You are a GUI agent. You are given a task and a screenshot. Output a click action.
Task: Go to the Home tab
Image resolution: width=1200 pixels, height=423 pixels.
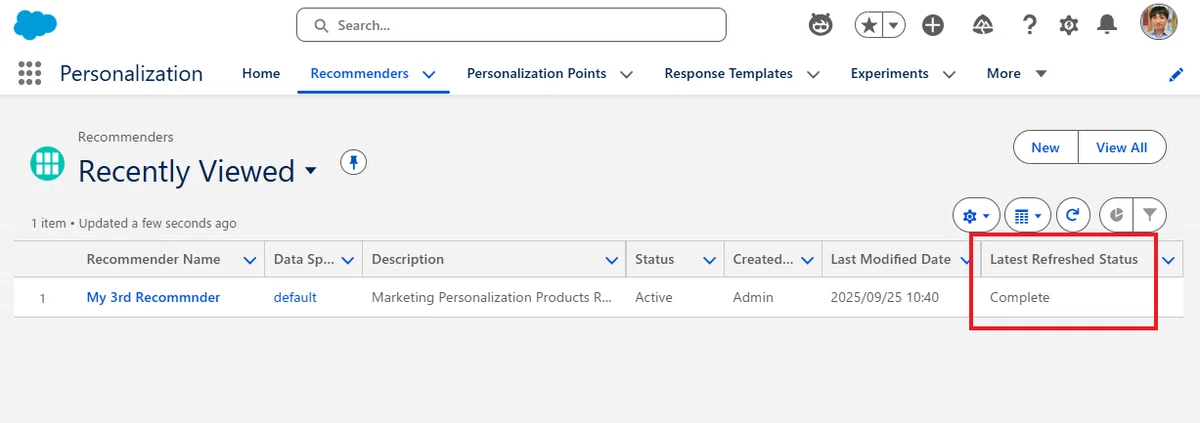(261, 73)
